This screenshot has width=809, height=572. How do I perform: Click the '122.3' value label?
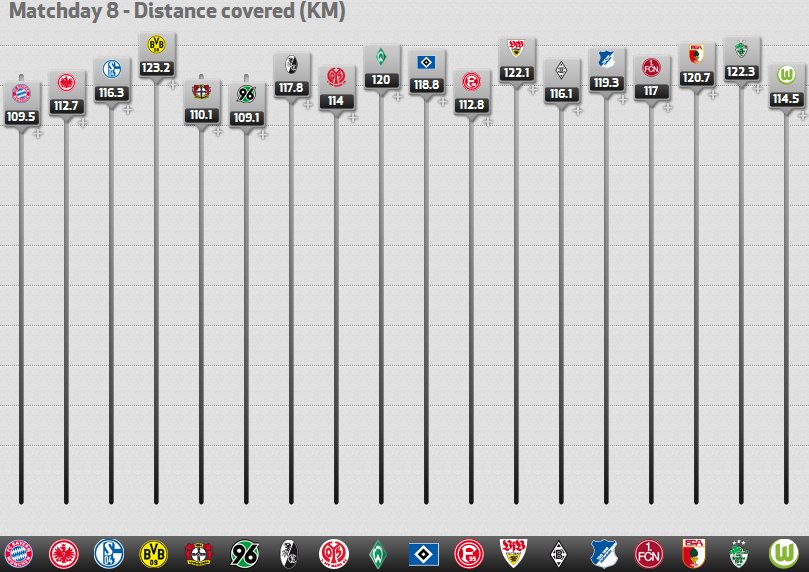[x=741, y=72]
